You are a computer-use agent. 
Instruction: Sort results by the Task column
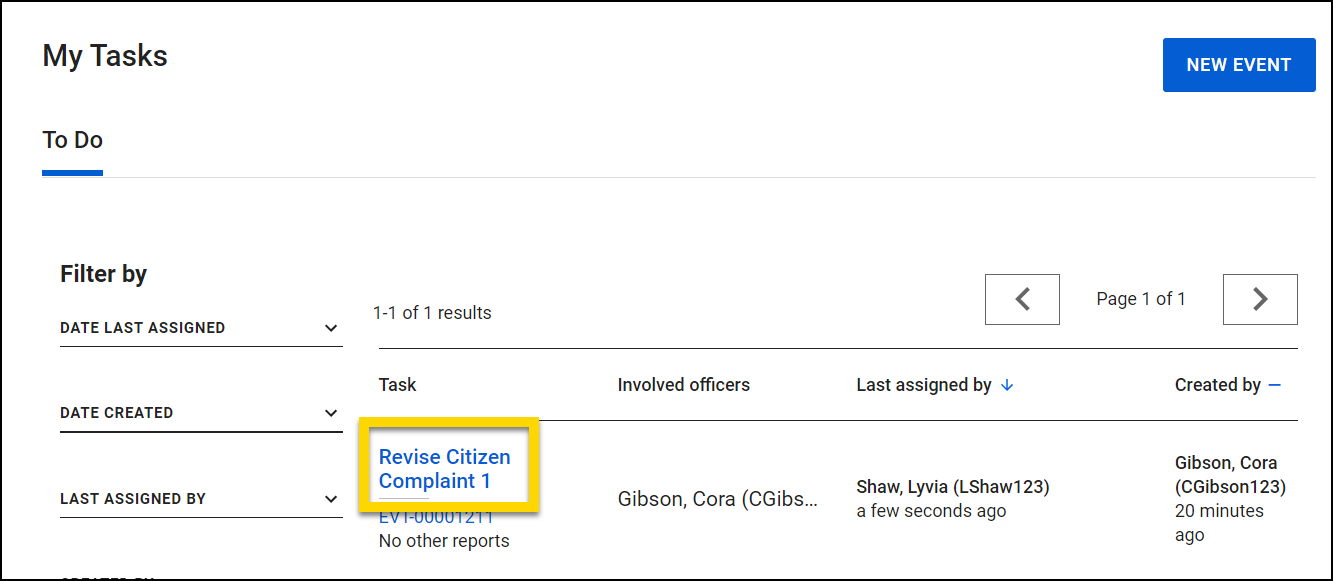tap(398, 384)
